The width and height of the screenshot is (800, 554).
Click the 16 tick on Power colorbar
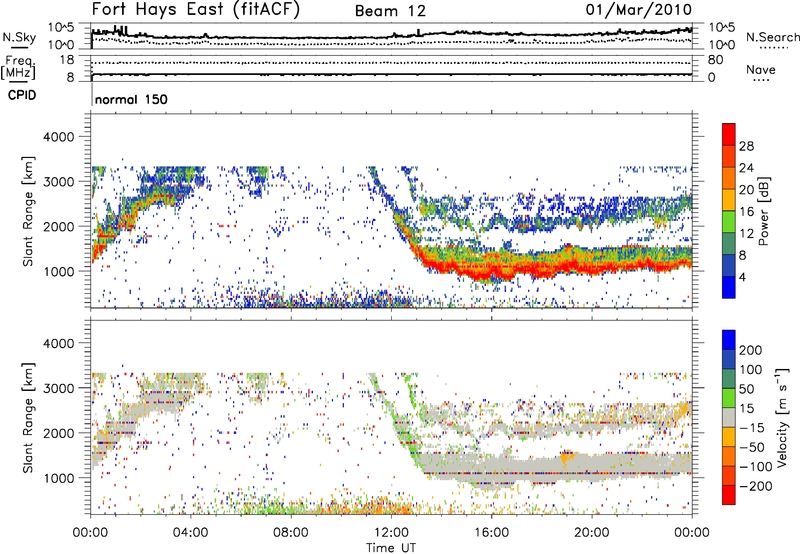point(746,212)
